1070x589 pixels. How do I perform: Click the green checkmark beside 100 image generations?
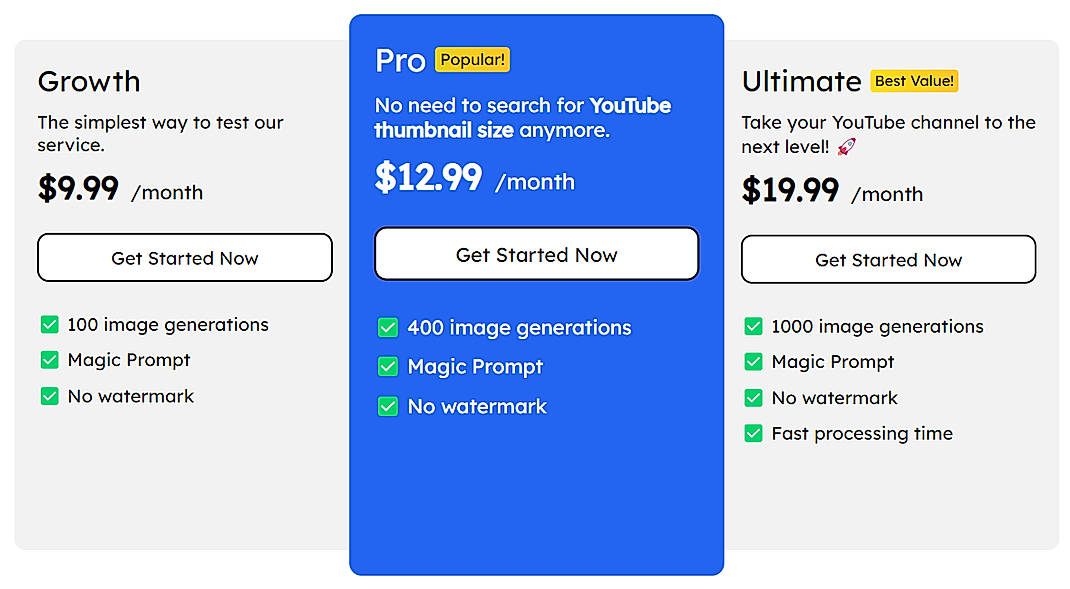coord(50,324)
